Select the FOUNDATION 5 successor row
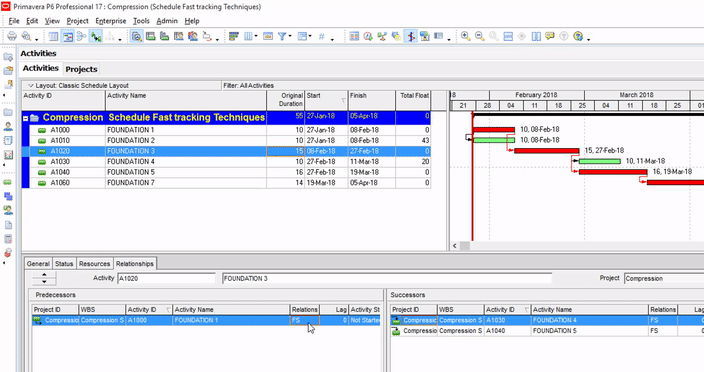704x372 pixels. pyautogui.click(x=547, y=331)
